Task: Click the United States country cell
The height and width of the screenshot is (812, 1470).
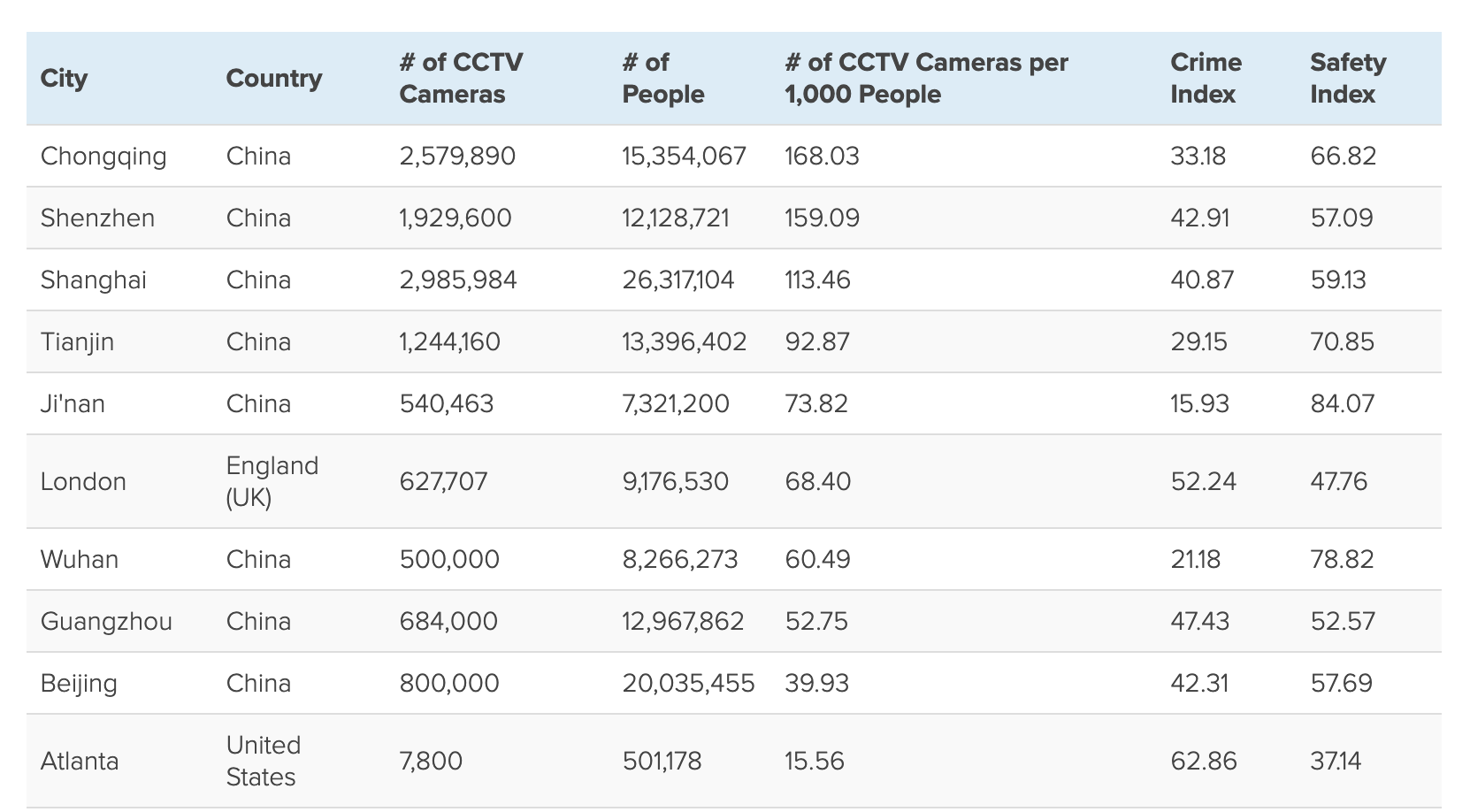Action: point(264,762)
